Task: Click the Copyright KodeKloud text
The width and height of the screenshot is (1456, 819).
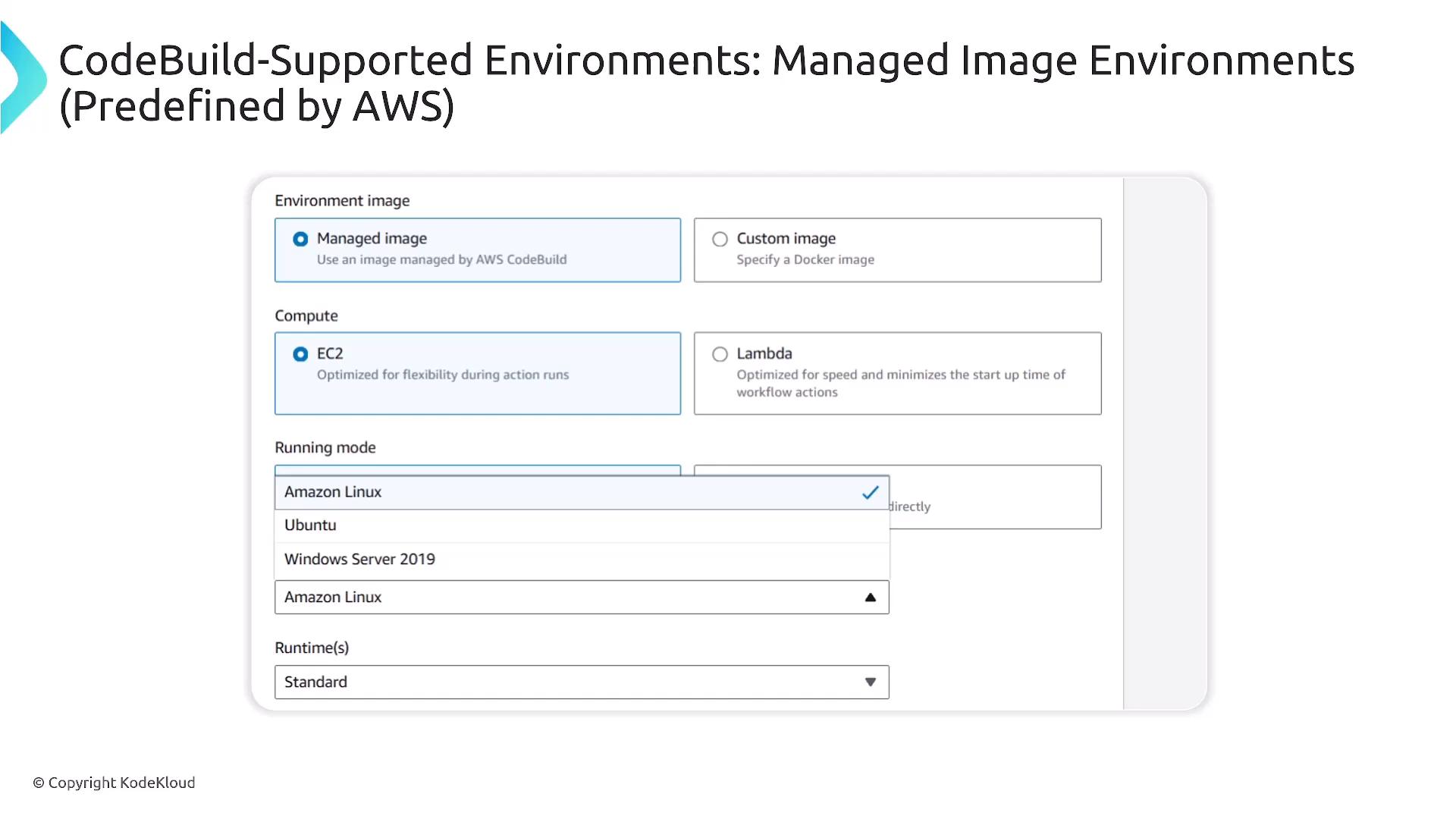Action: (x=114, y=783)
